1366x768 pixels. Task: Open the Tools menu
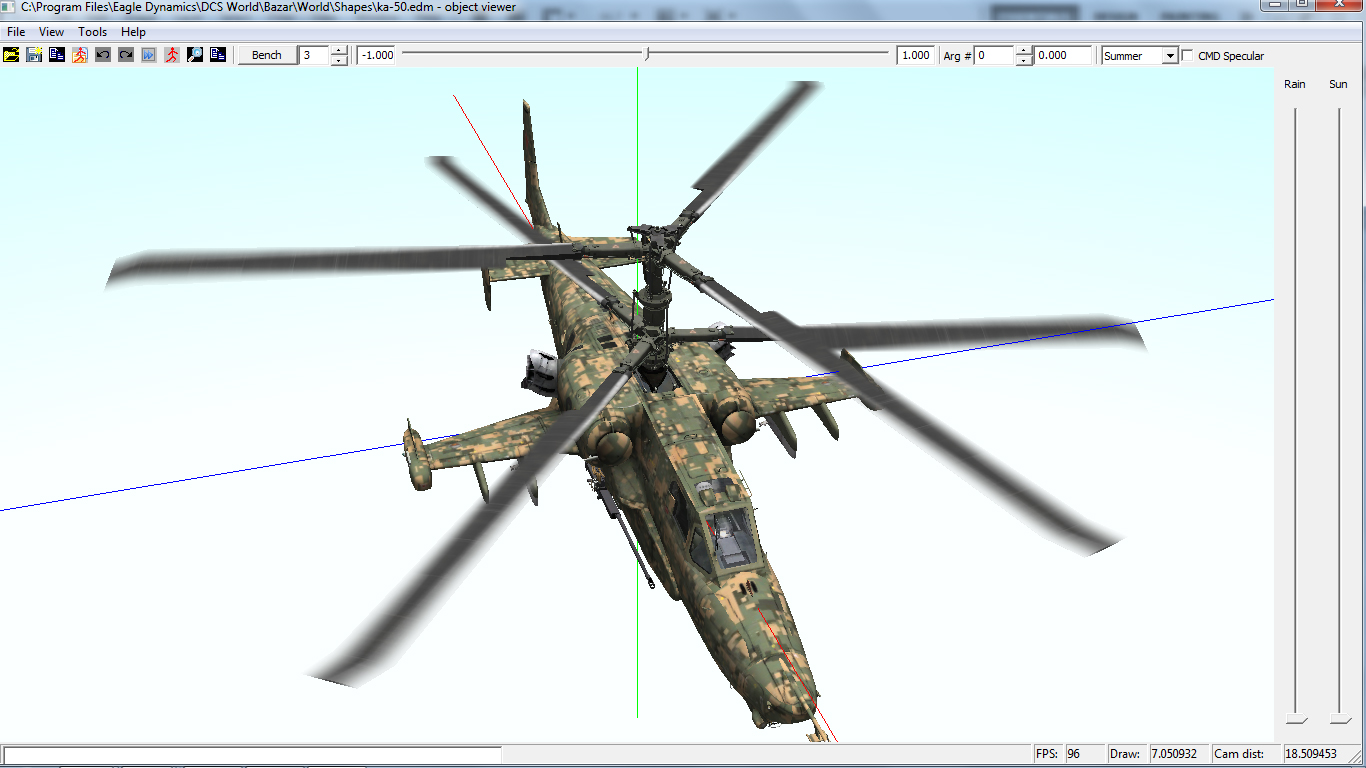point(93,32)
